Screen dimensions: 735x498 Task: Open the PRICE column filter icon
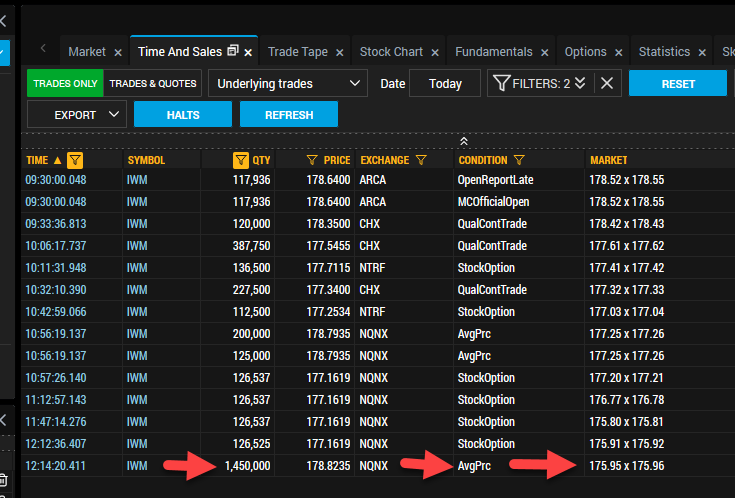point(312,160)
